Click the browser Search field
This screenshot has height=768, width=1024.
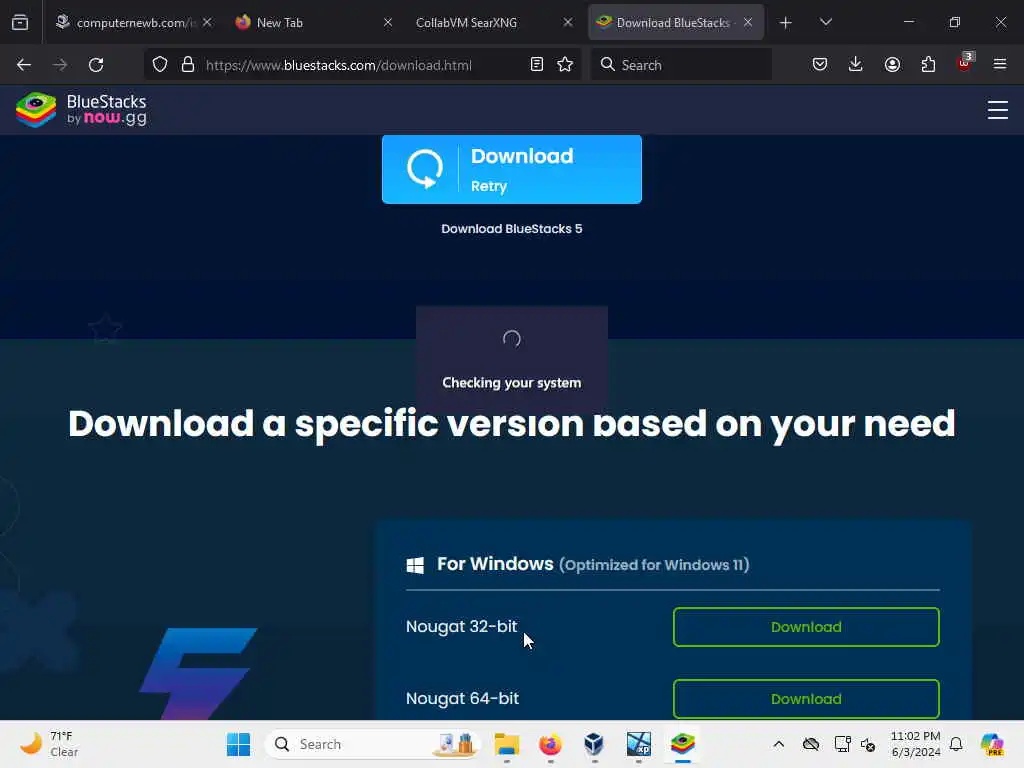click(681, 65)
